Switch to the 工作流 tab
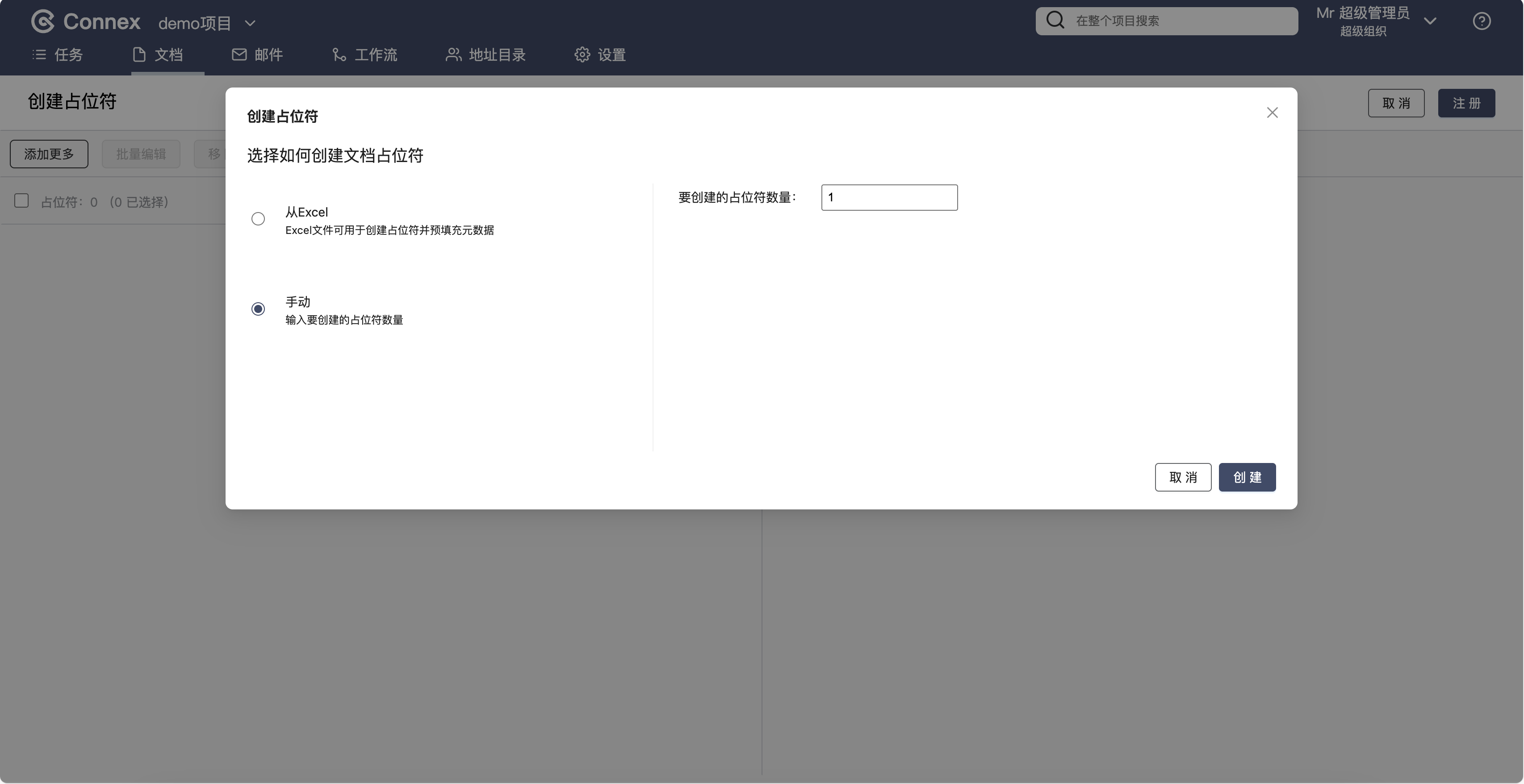1524x784 pixels. click(x=375, y=55)
